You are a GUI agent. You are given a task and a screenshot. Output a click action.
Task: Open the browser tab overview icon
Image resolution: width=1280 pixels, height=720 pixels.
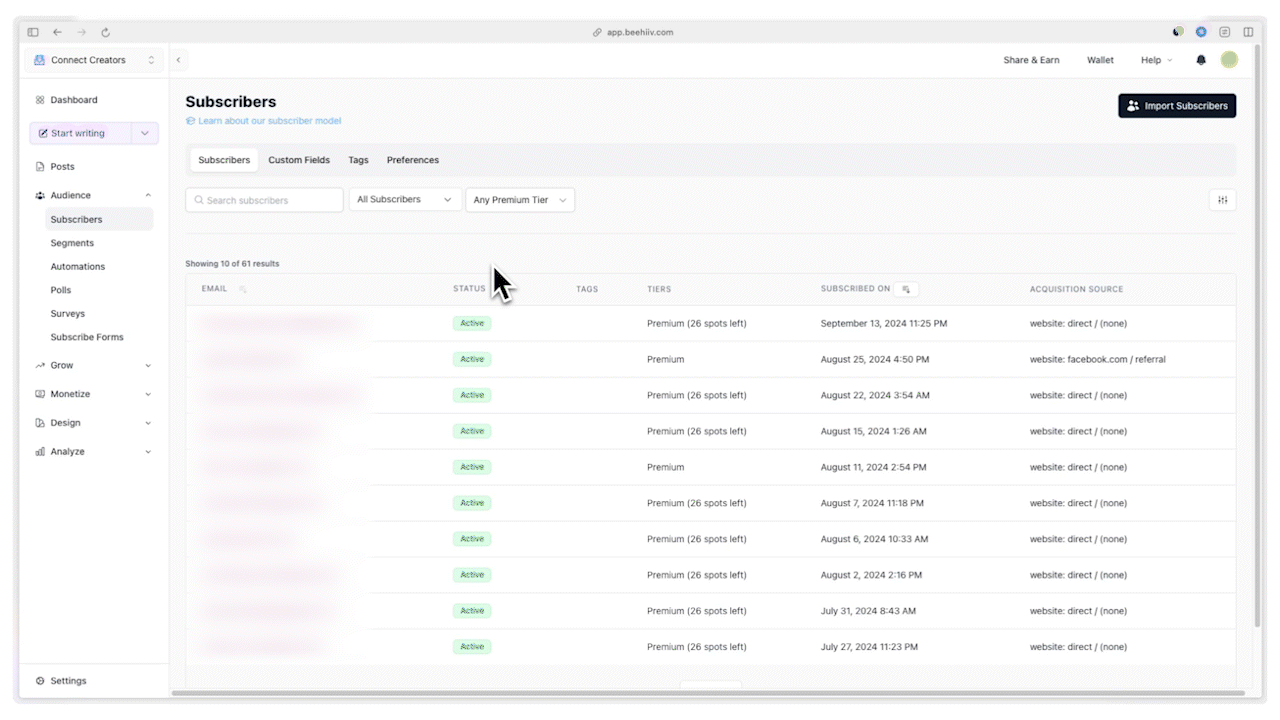tap(1248, 32)
